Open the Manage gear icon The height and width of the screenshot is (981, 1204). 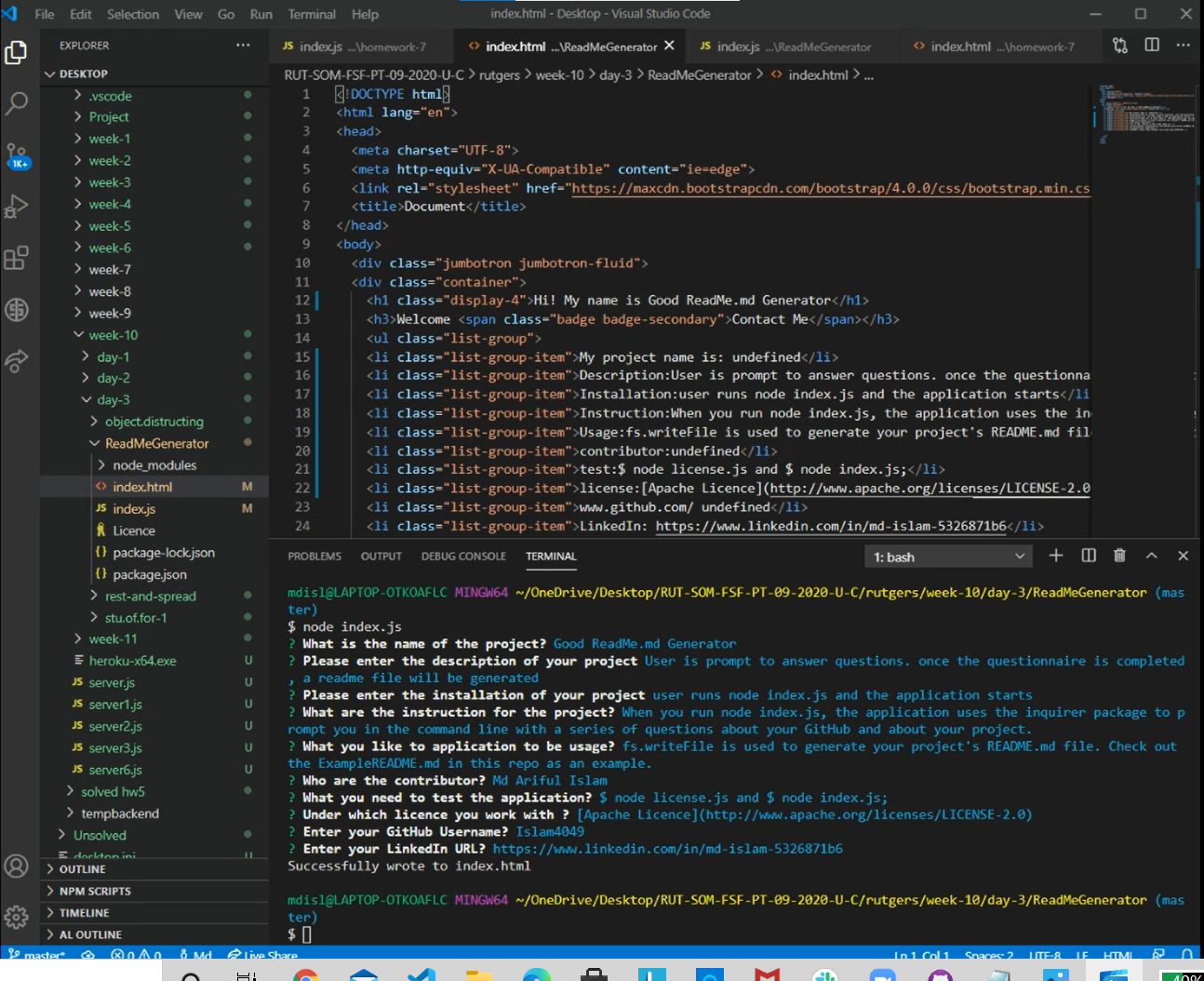click(16, 917)
